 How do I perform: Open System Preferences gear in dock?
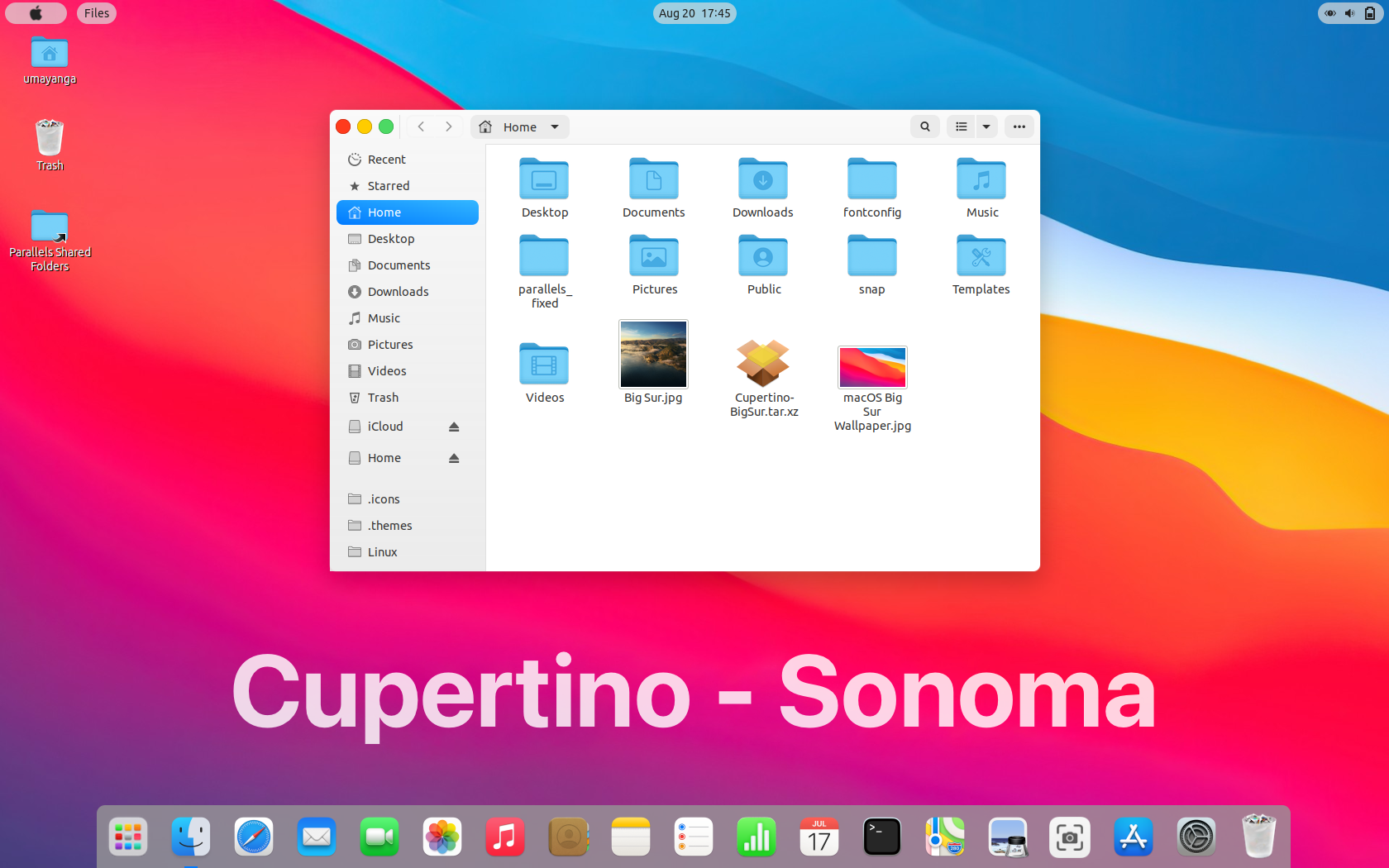(1196, 837)
